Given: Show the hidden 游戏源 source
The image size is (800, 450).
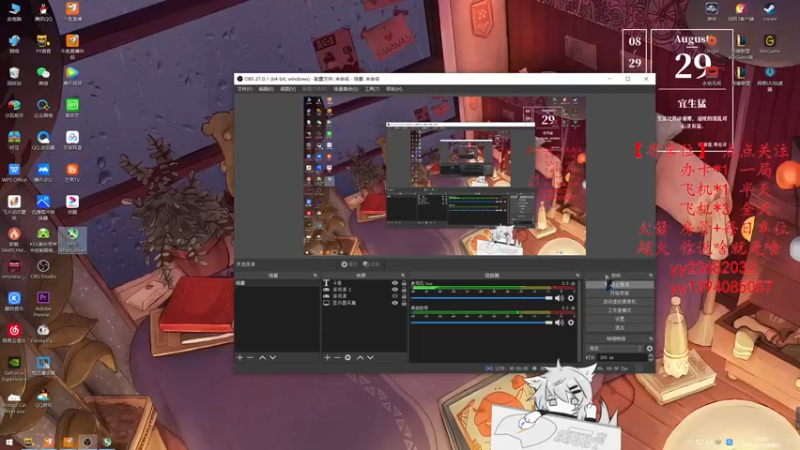Looking at the screenshot, I should [x=394, y=296].
